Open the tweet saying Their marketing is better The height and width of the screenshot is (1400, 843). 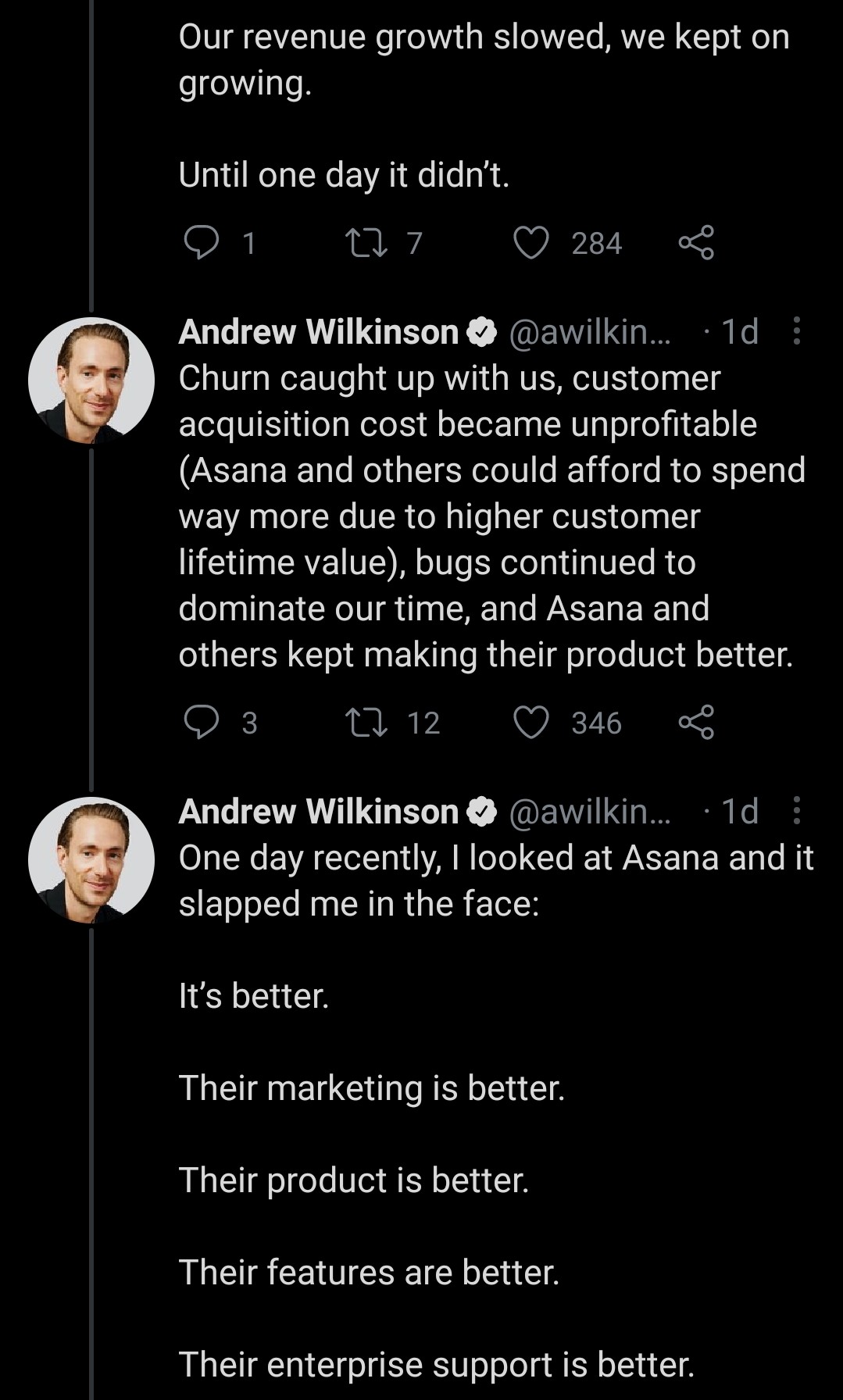coord(372,1088)
